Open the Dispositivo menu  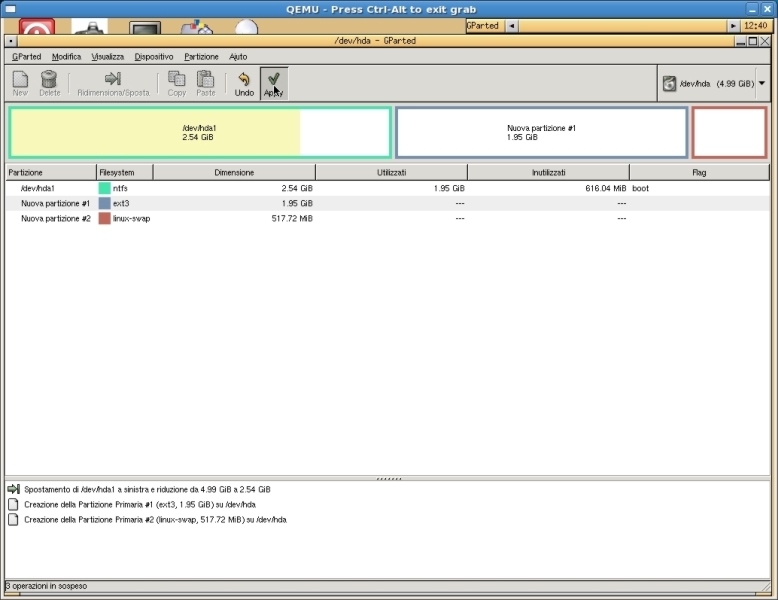coord(154,57)
